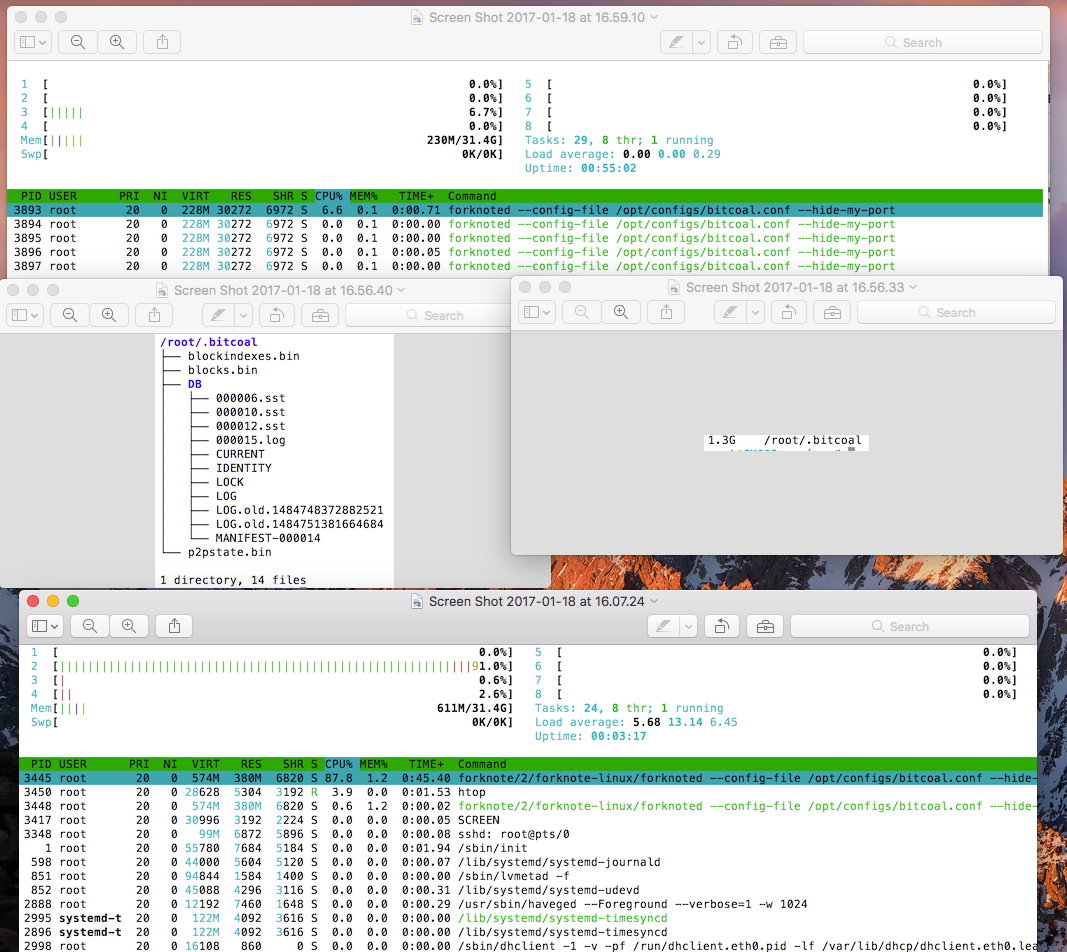This screenshot has width=1067, height=952.
Task: Show markup toolbox in 16.56.33 window
Action: click(832, 312)
